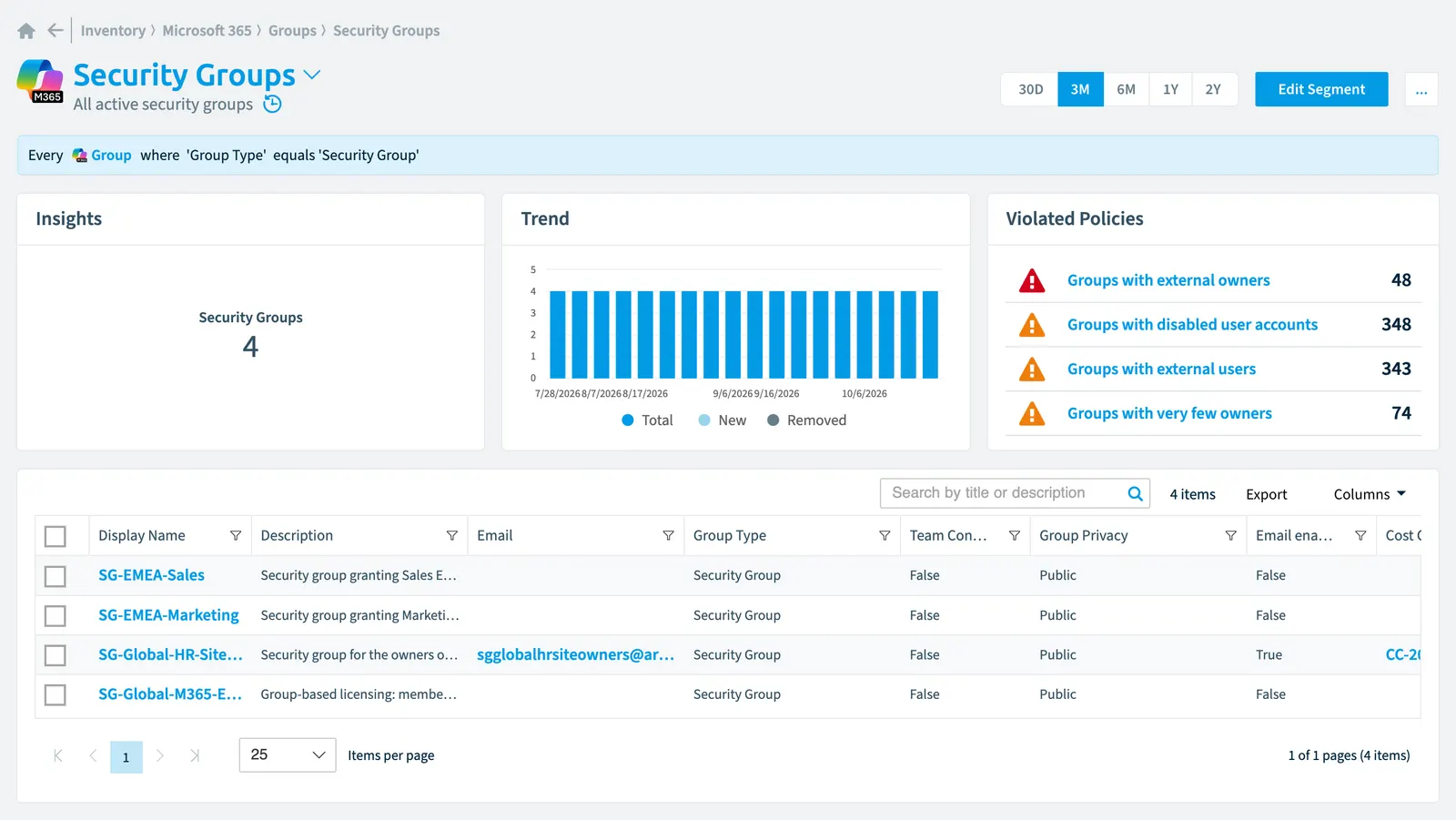Expand the Security Groups title dropdown
Image resolution: width=1456 pixels, height=820 pixels.
(x=312, y=75)
